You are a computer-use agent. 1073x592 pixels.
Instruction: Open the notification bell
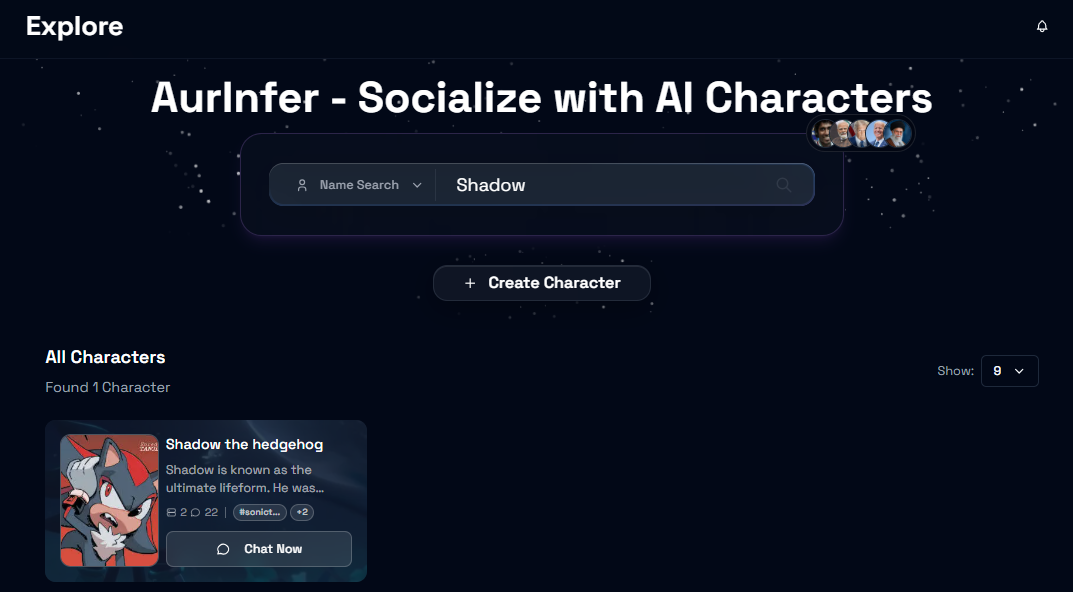(x=1041, y=26)
